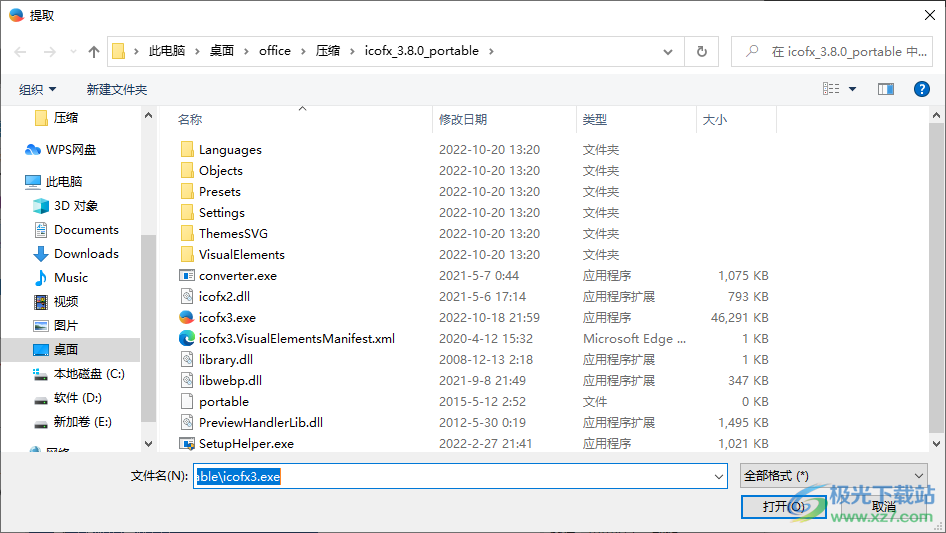Refresh the current folder view
Viewport: 946px width, 533px height.
[702, 51]
